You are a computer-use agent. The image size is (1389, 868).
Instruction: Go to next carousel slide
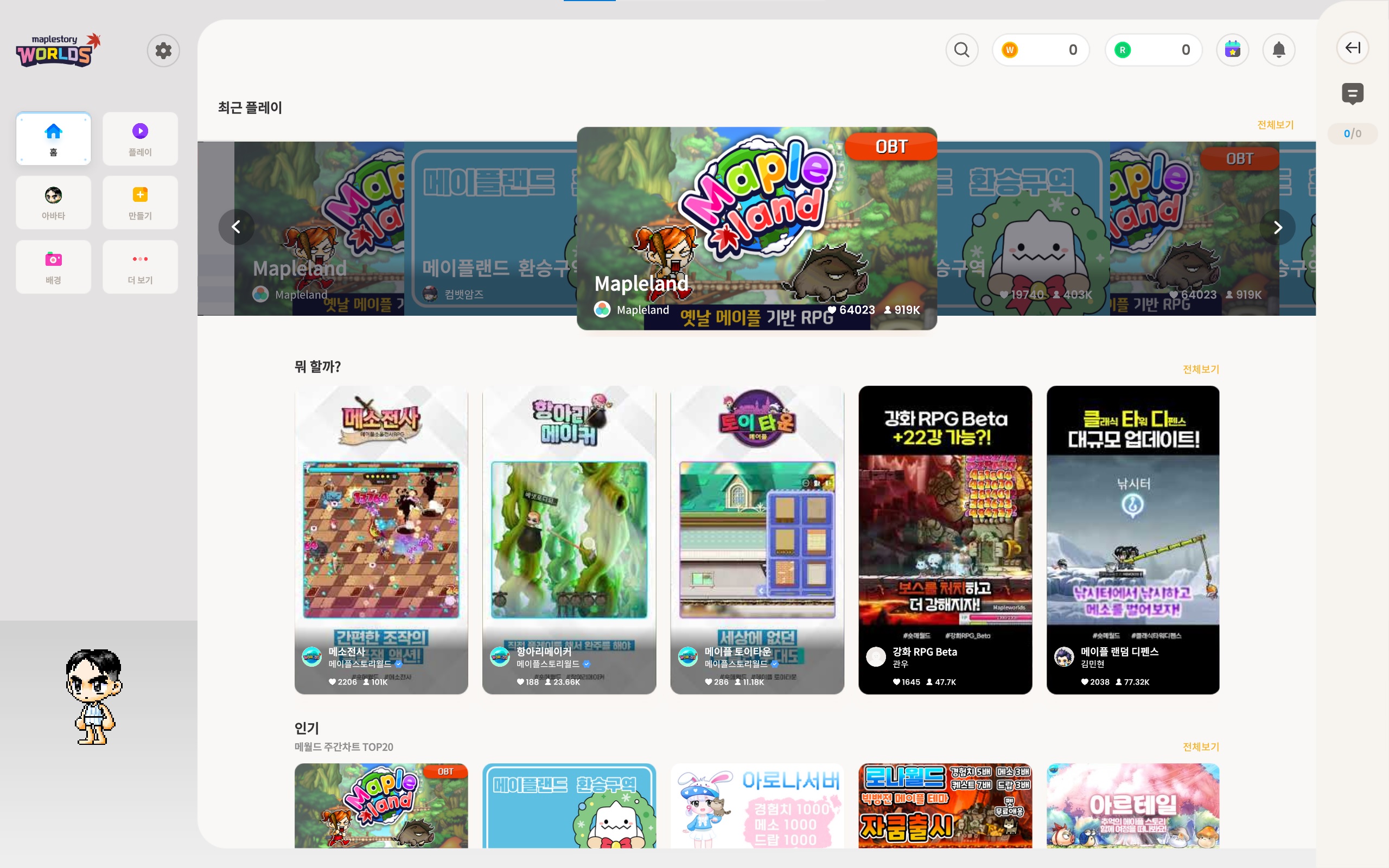click(1278, 227)
